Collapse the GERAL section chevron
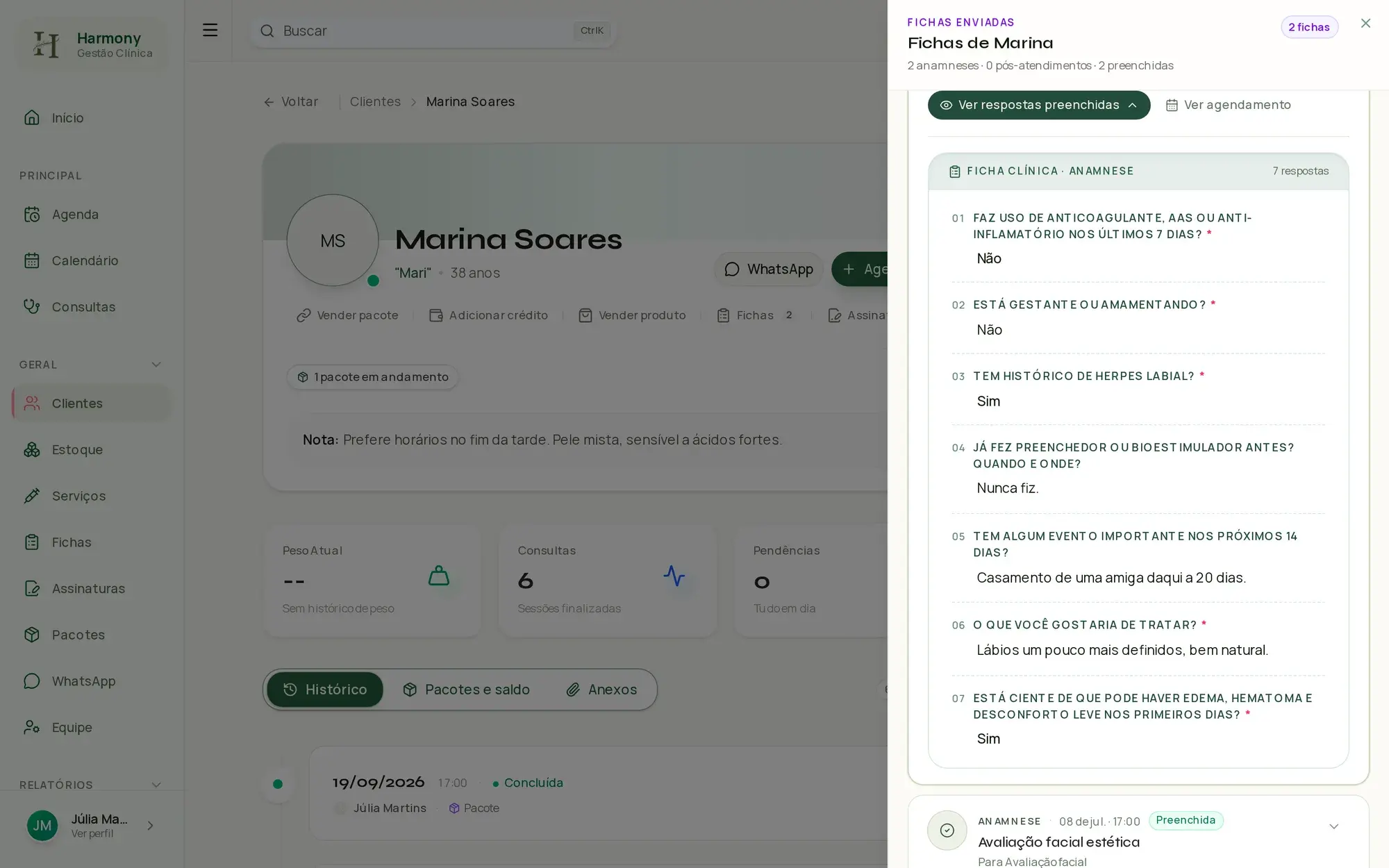1389x868 pixels. tap(156, 365)
